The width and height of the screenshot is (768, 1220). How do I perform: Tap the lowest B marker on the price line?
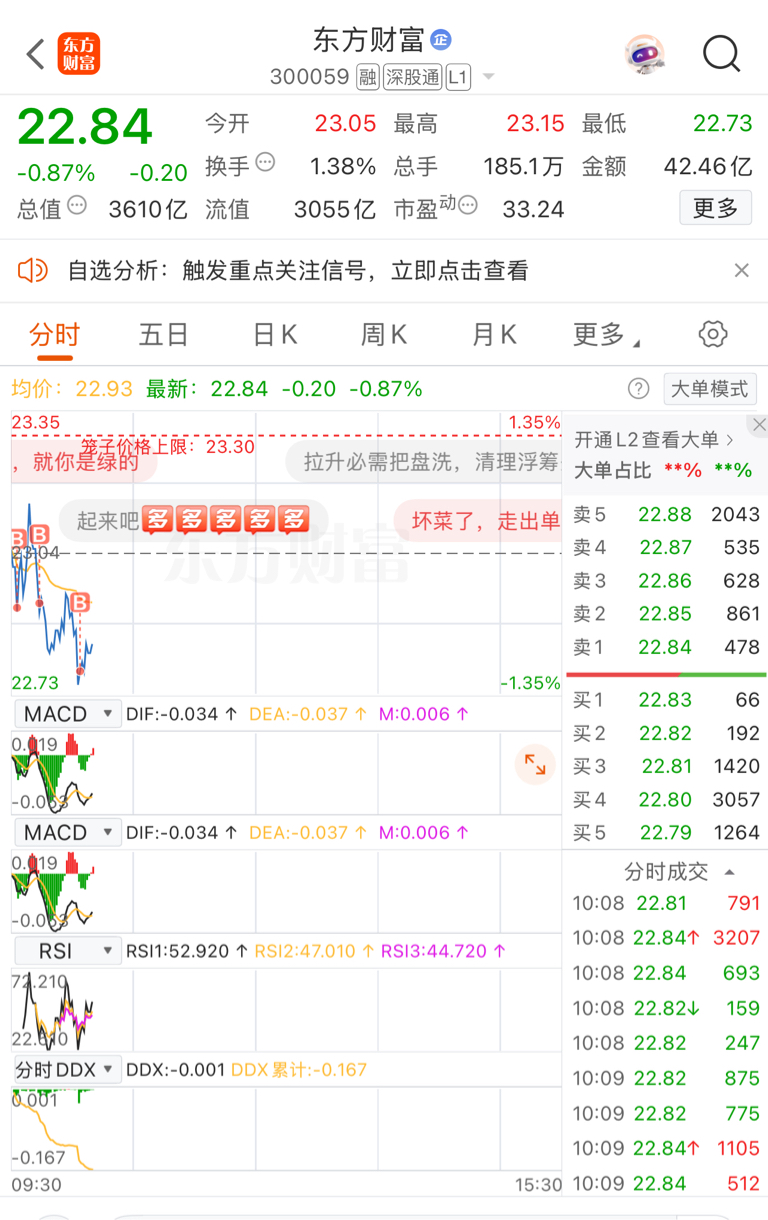[x=81, y=603]
